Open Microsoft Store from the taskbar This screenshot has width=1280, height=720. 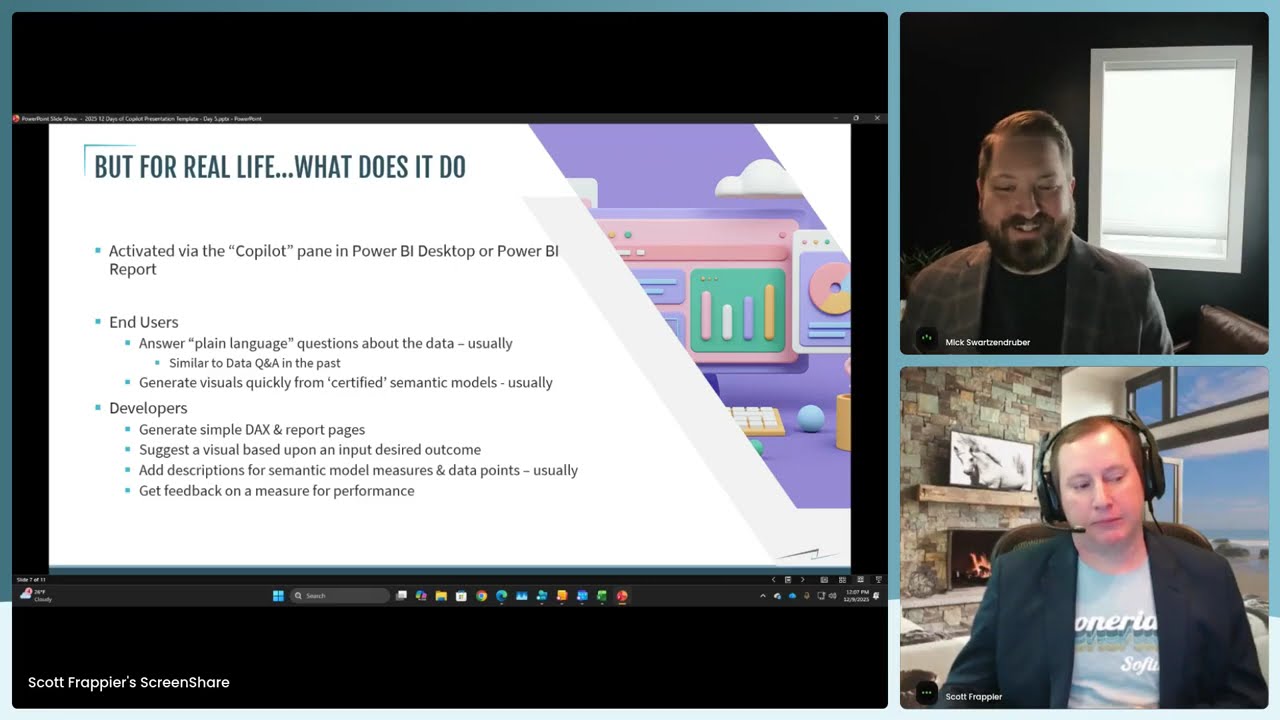click(x=461, y=596)
